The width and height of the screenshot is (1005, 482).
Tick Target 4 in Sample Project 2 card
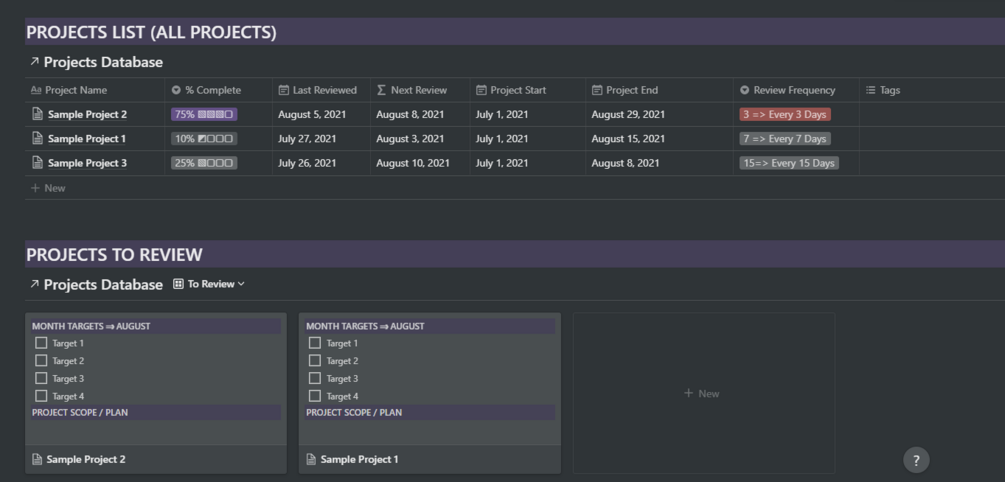[41, 396]
